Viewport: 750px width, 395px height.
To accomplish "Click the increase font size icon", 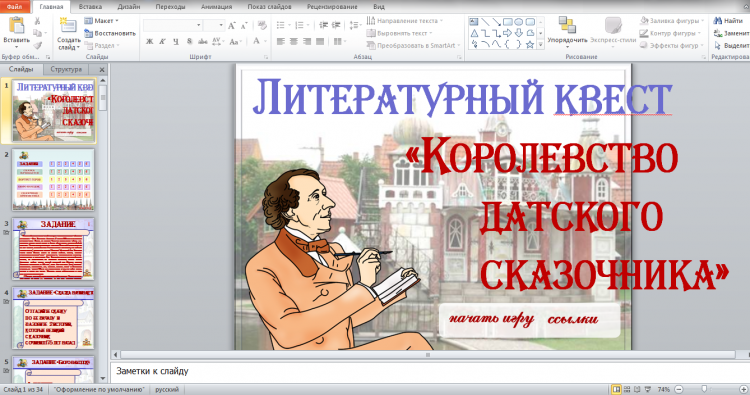I will 232,25.
